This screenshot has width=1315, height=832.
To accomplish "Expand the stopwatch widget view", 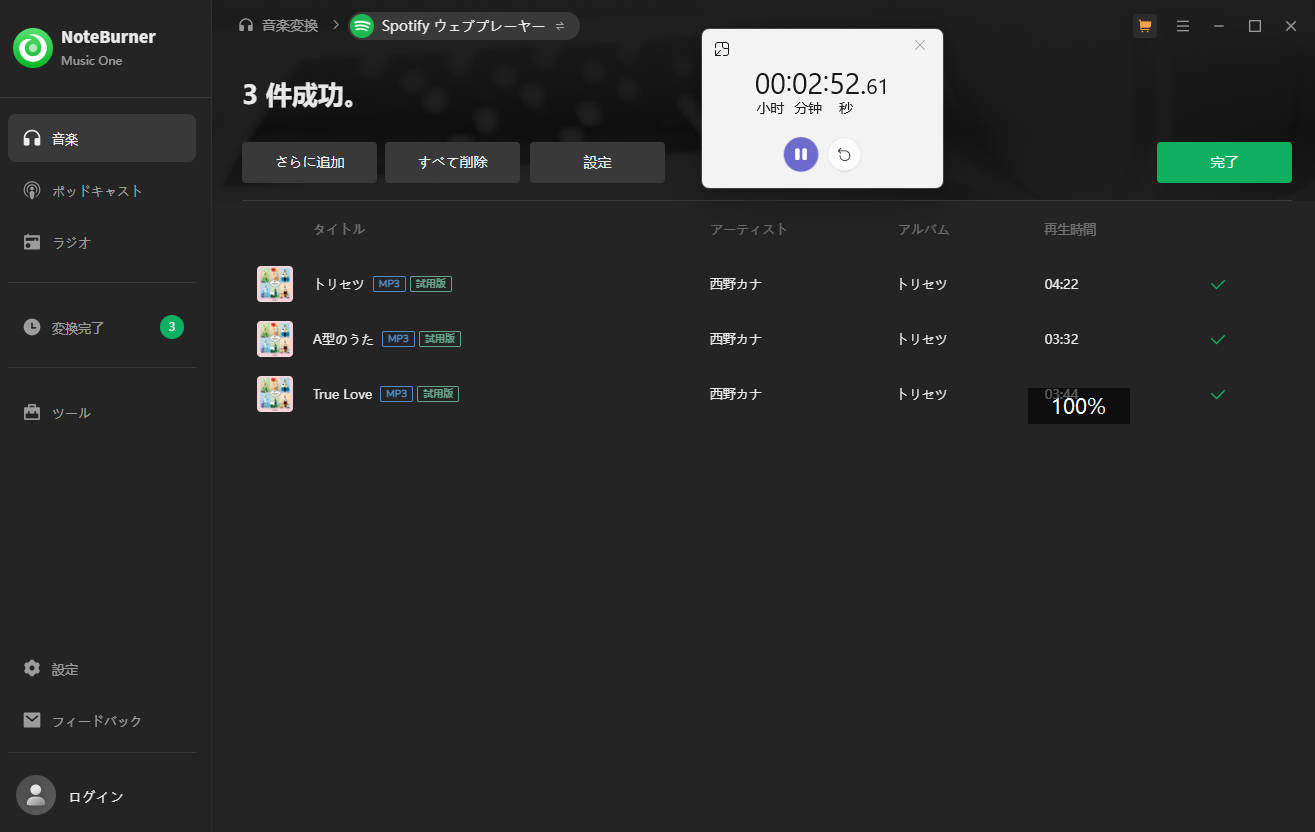I will 722,49.
